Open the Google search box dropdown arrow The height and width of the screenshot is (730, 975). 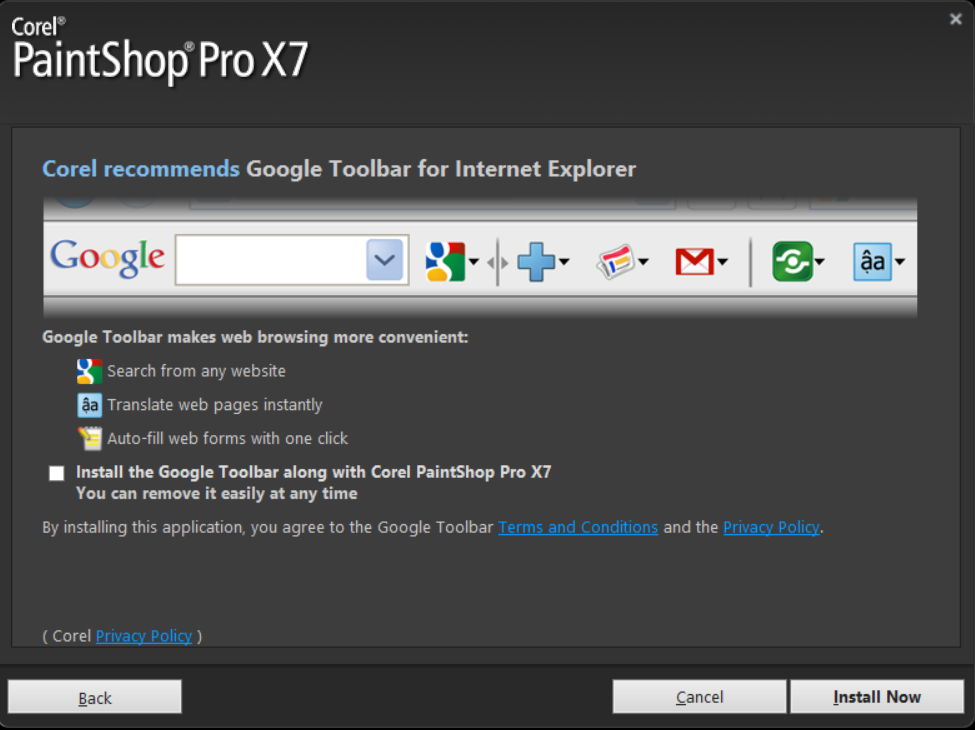point(385,261)
